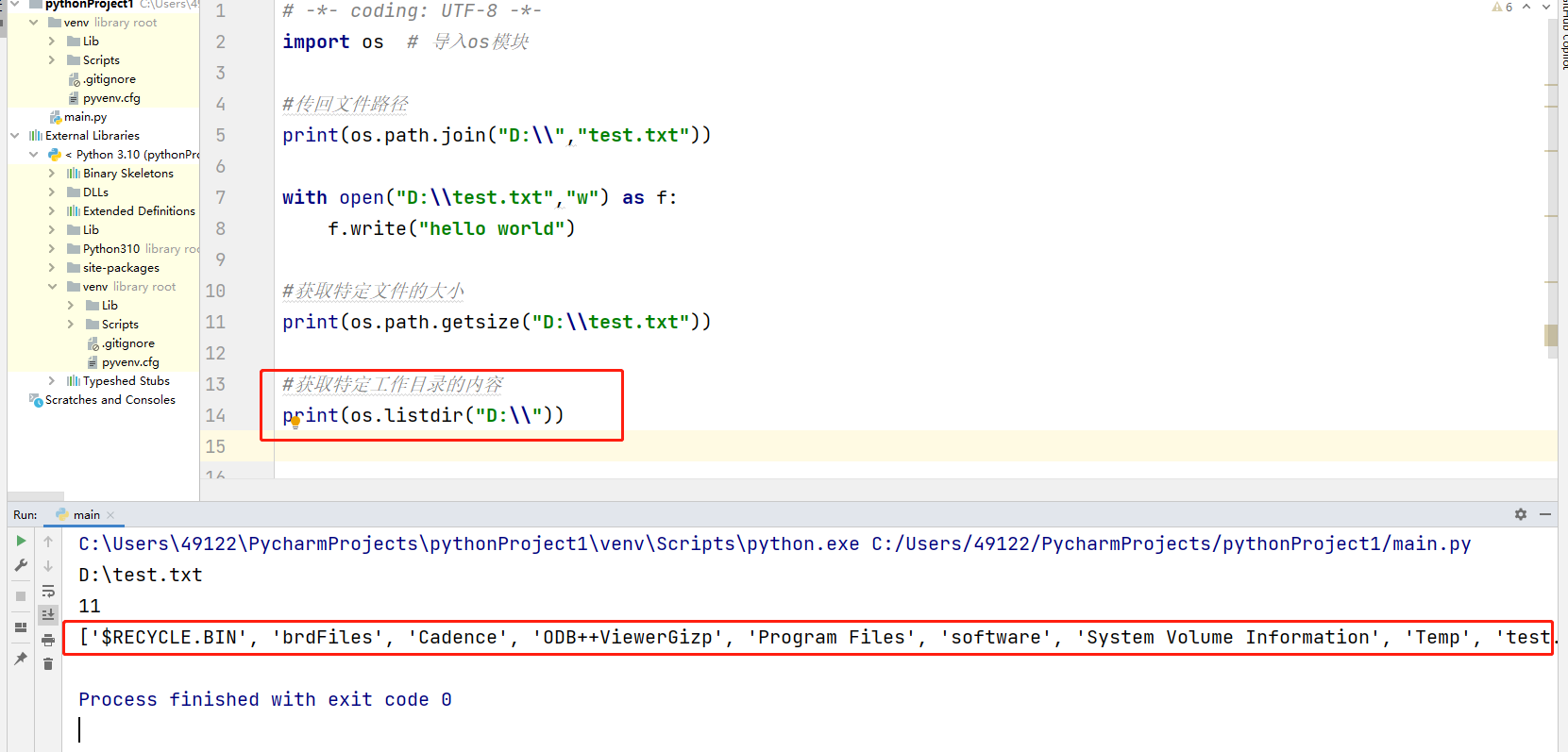Image resolution: width=1568 pixels, height=752 pixels.
Task: Stop the process with the square icon
Action: point(21,596)
